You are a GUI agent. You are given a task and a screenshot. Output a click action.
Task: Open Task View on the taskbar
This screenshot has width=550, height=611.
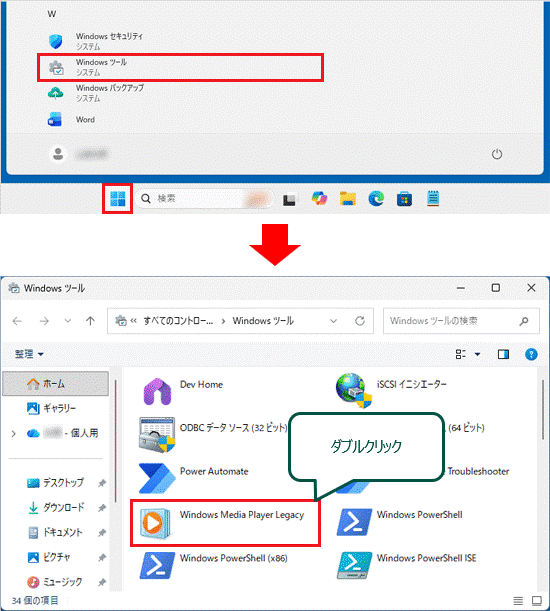click(289, 199)
